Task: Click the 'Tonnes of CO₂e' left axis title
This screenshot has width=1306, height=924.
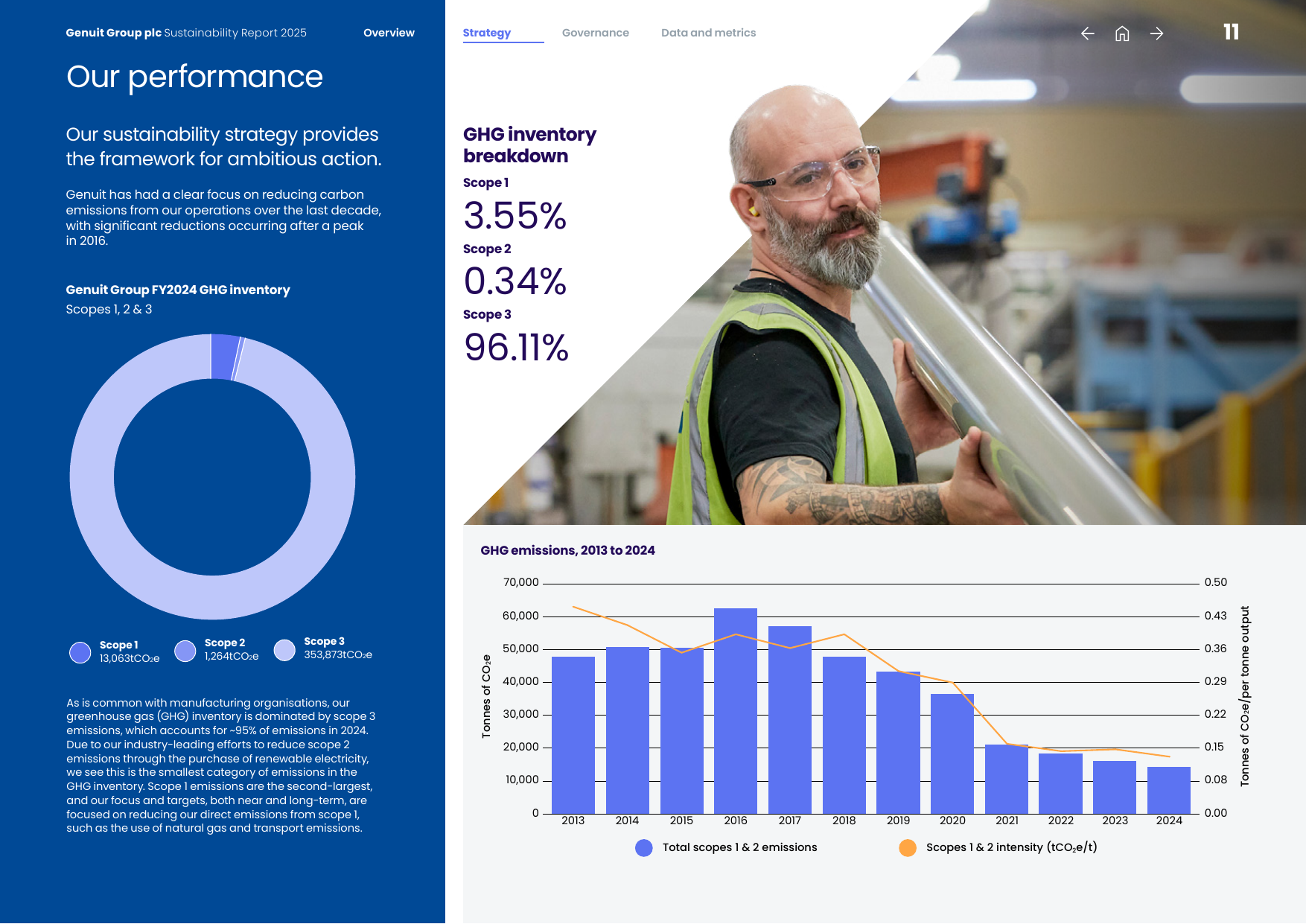Action: 487,696
